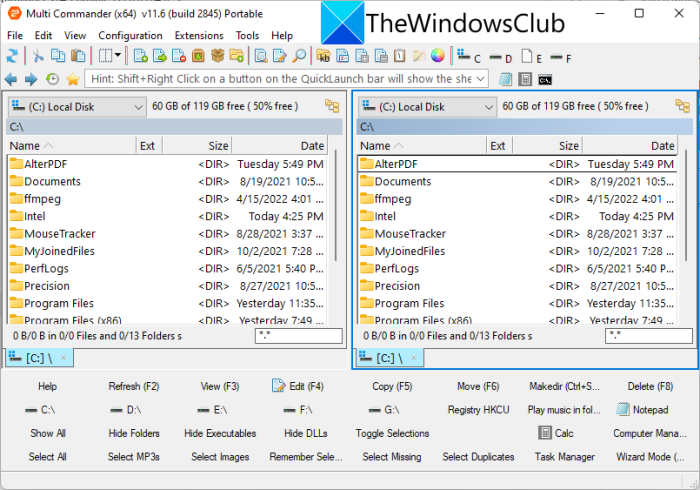Click the selection rectangle toolbar icon
700x490 pixels.
[x=105, y=56]
